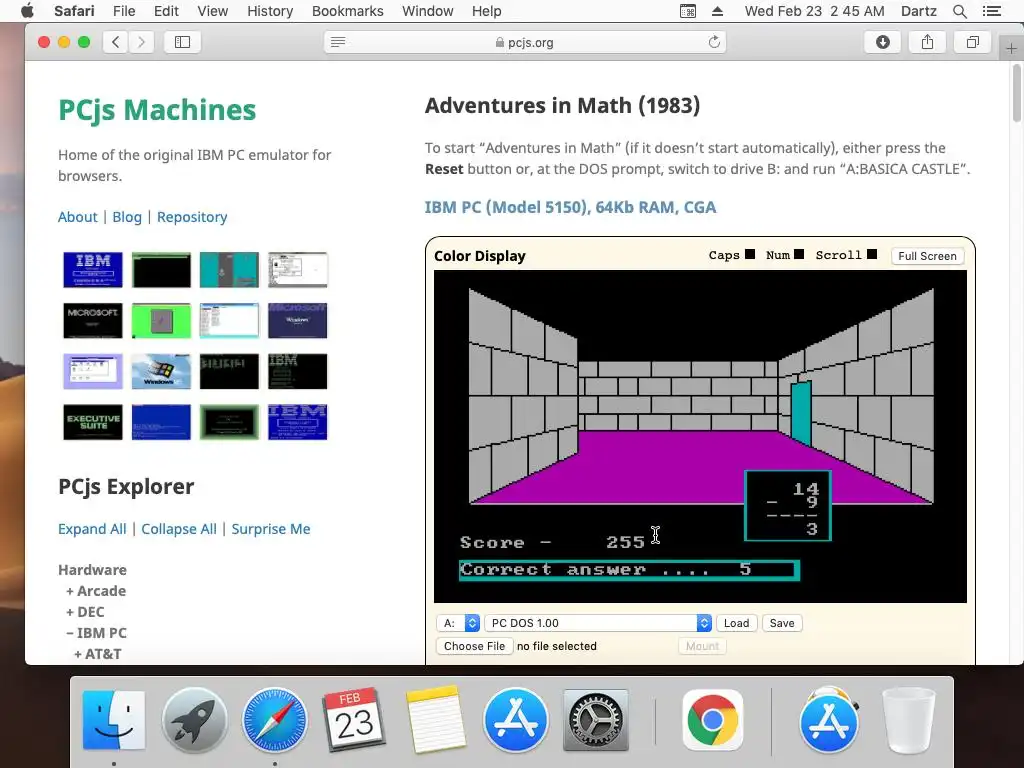Click the Full Screen button
The width and height of the screenshot is (1024, 768).
(927, 256)
